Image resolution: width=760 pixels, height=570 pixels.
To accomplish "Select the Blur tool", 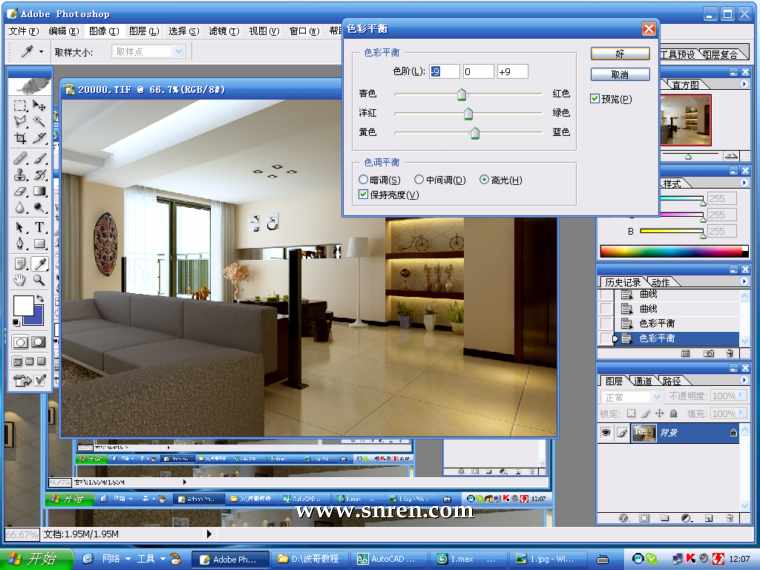I will pyautogui.click(x=20, y=207).
